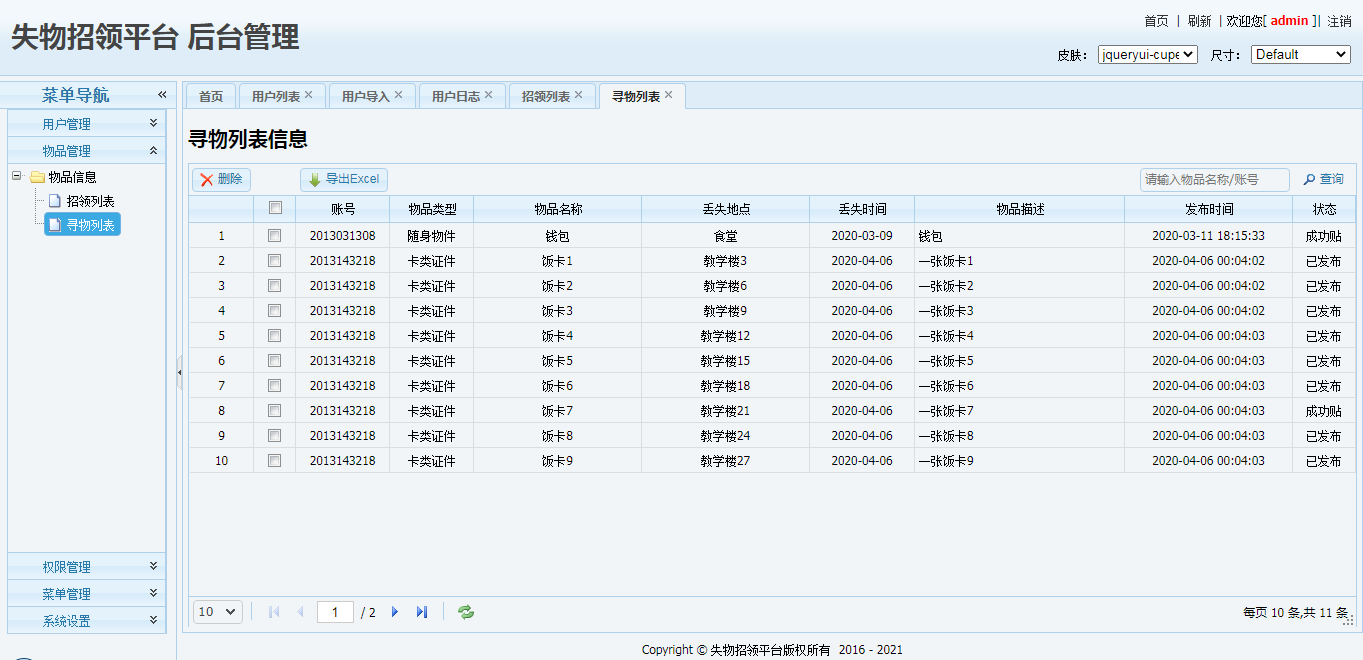Viewport: 1363px width, 660px height.
Task: Click the red X delete icon
Action: click(206, 180)
